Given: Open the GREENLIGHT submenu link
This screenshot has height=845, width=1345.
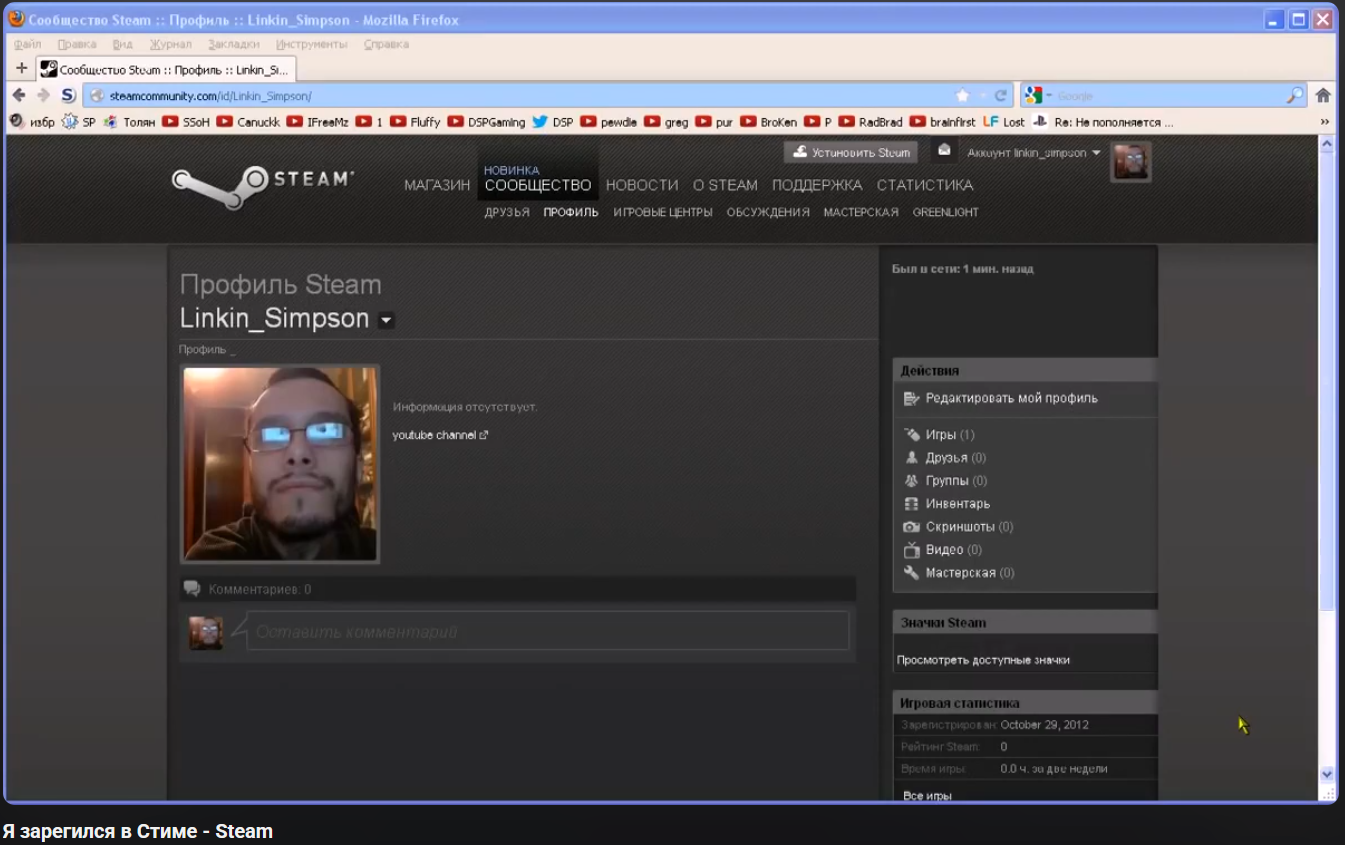Looking at the screenshot, I should (x=946, y=212).
